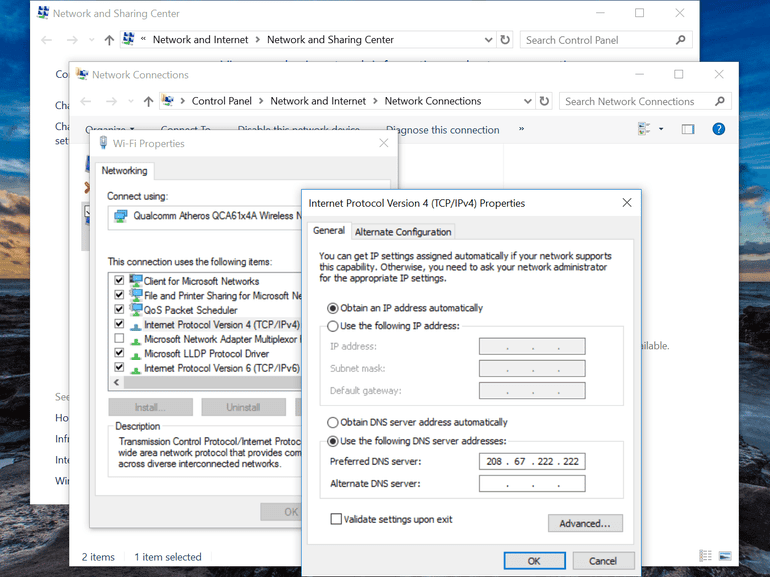Expand the Network Connections address bar dropdown

pyautogui.click(x=528, y=101)
